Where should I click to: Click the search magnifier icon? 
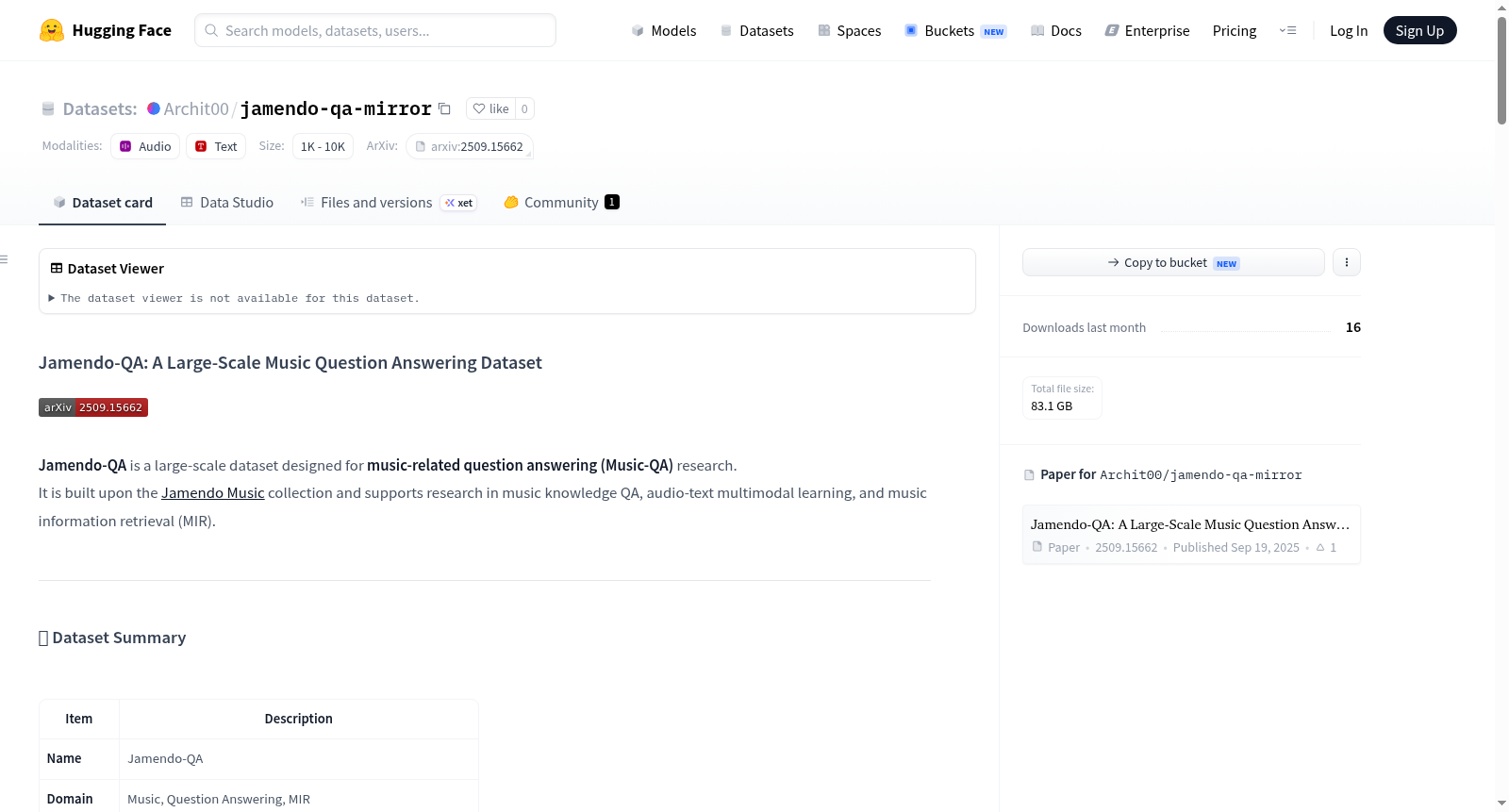point(211,30)
